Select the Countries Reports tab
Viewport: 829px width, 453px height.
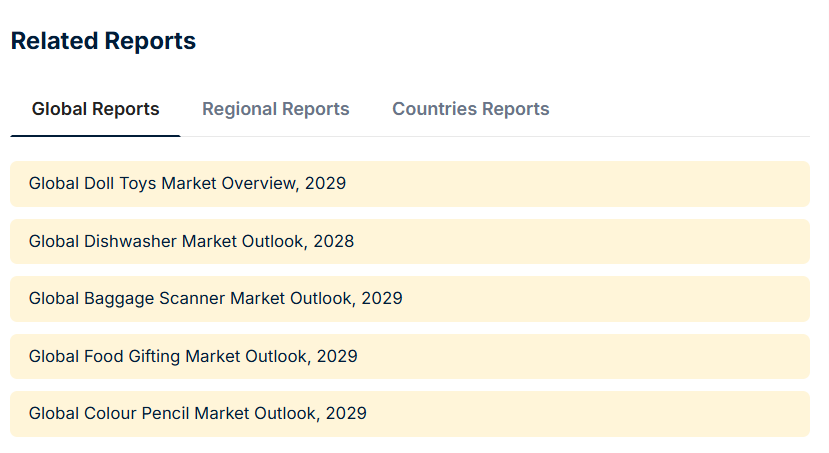coord(471,109)
